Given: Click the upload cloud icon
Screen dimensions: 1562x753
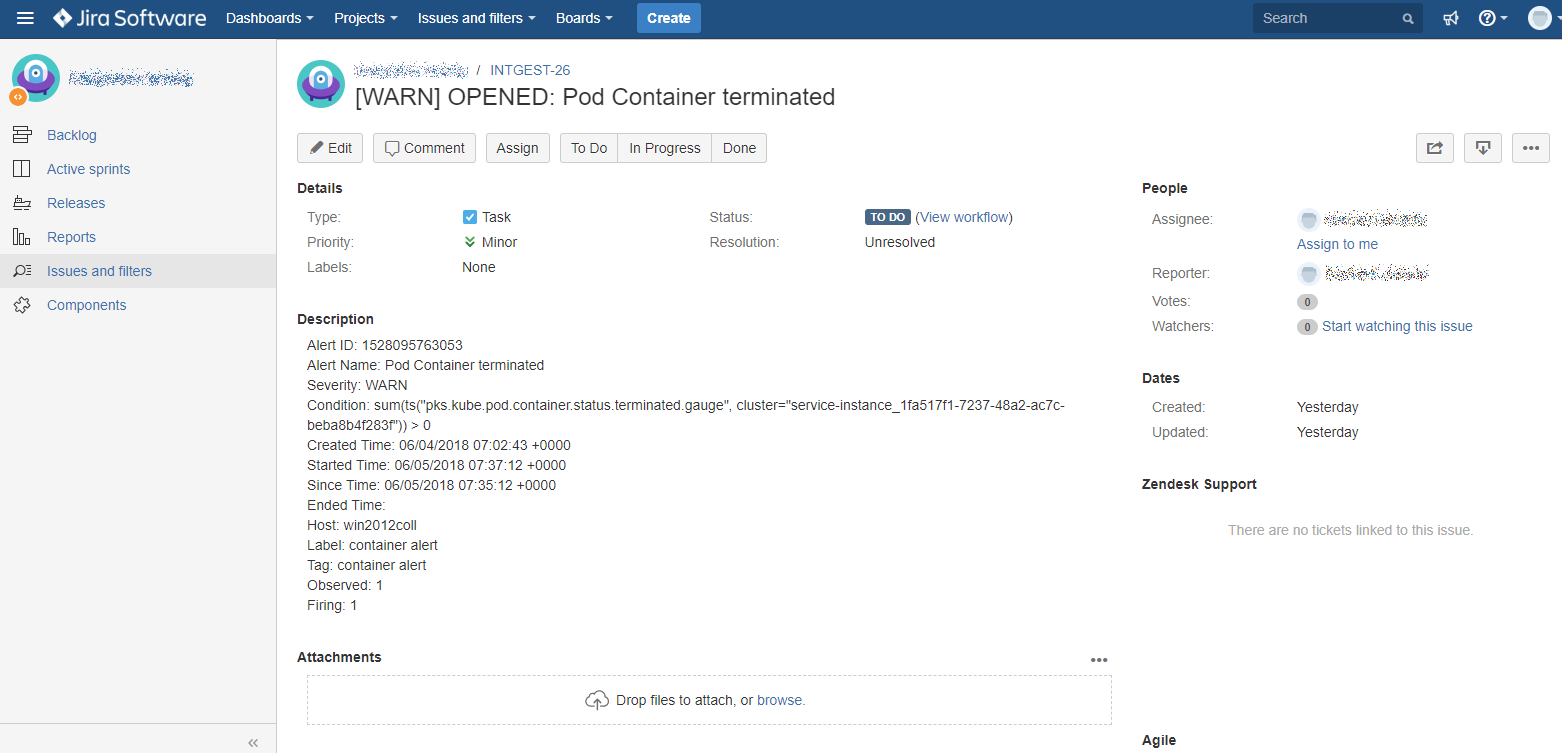Looking at the screenshot, I should pyautogui.click(x=597, y=700).
